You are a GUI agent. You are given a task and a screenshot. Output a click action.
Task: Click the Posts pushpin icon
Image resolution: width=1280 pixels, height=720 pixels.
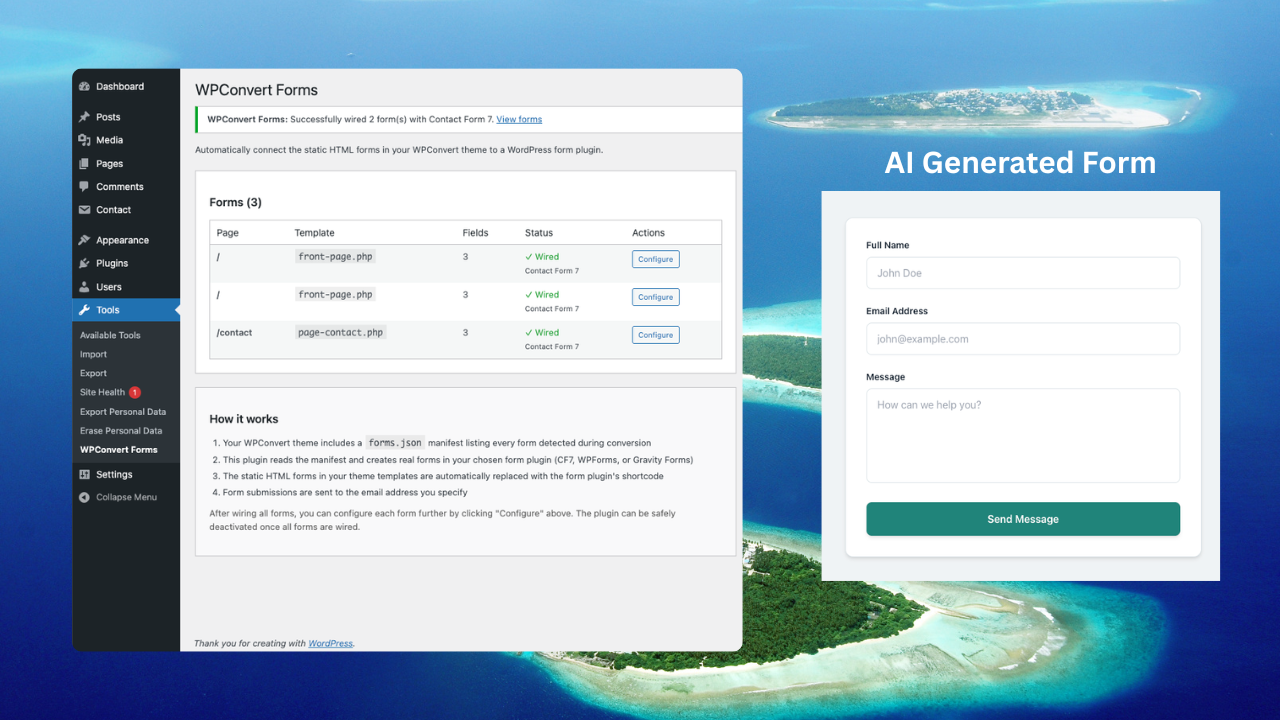(85, 117)
